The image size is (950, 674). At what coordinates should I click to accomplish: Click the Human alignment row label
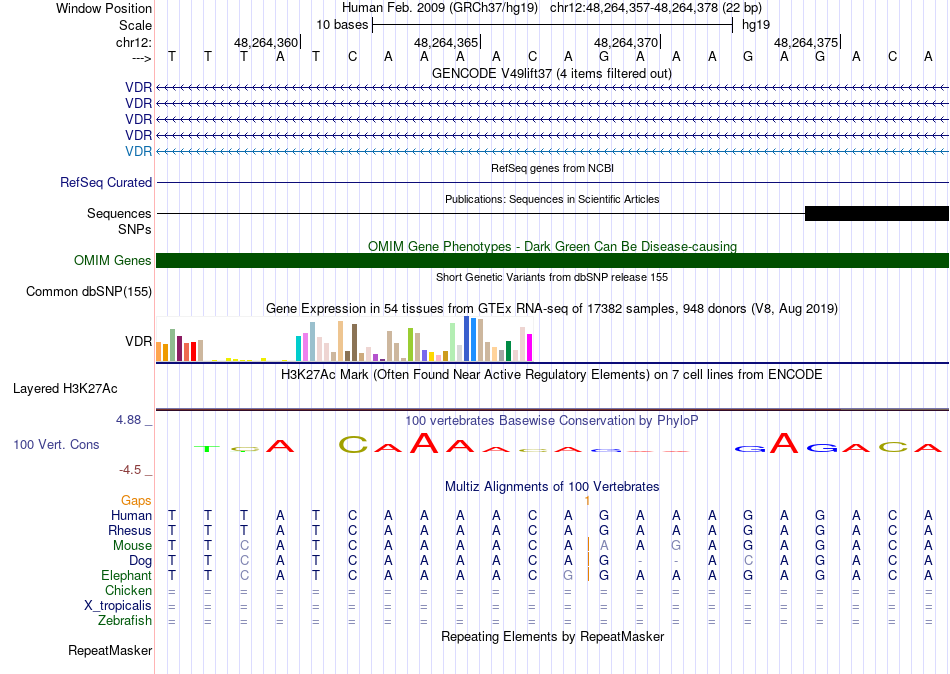[131, 515]
